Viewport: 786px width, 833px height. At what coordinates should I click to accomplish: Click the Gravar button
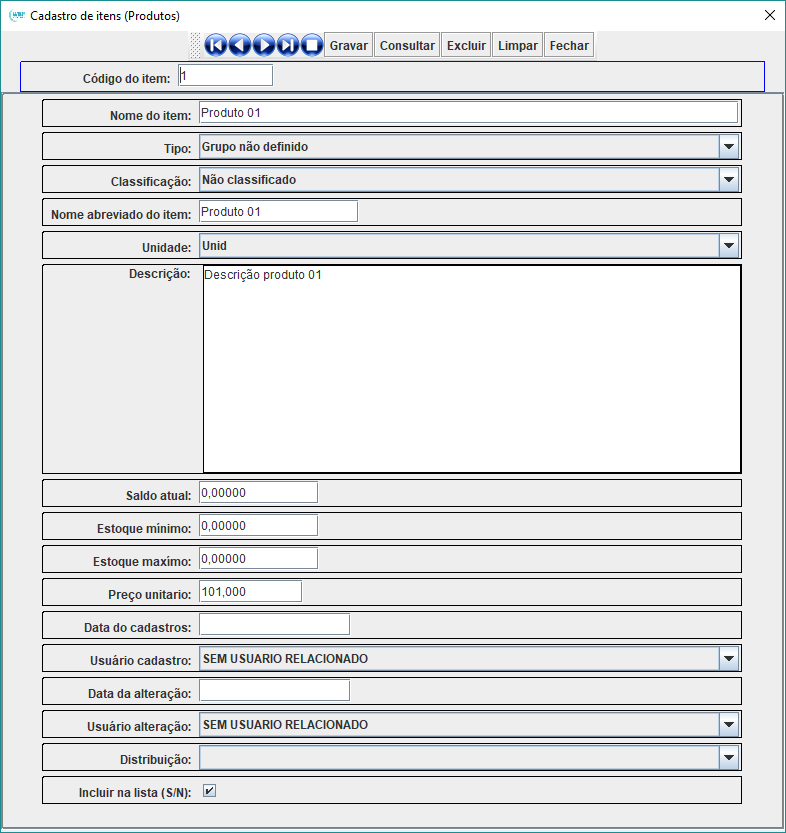(x=349, y=45)
